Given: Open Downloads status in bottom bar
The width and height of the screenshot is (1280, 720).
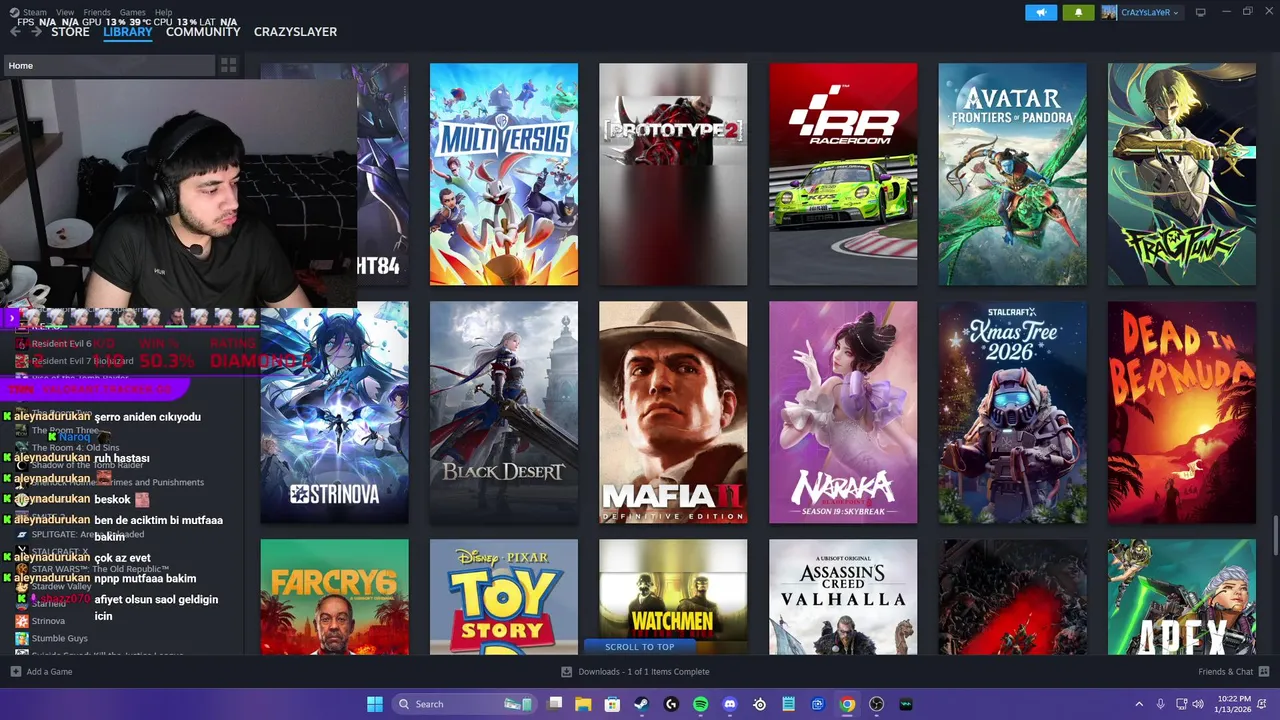Looking at the screenshot, I should 635,672.
